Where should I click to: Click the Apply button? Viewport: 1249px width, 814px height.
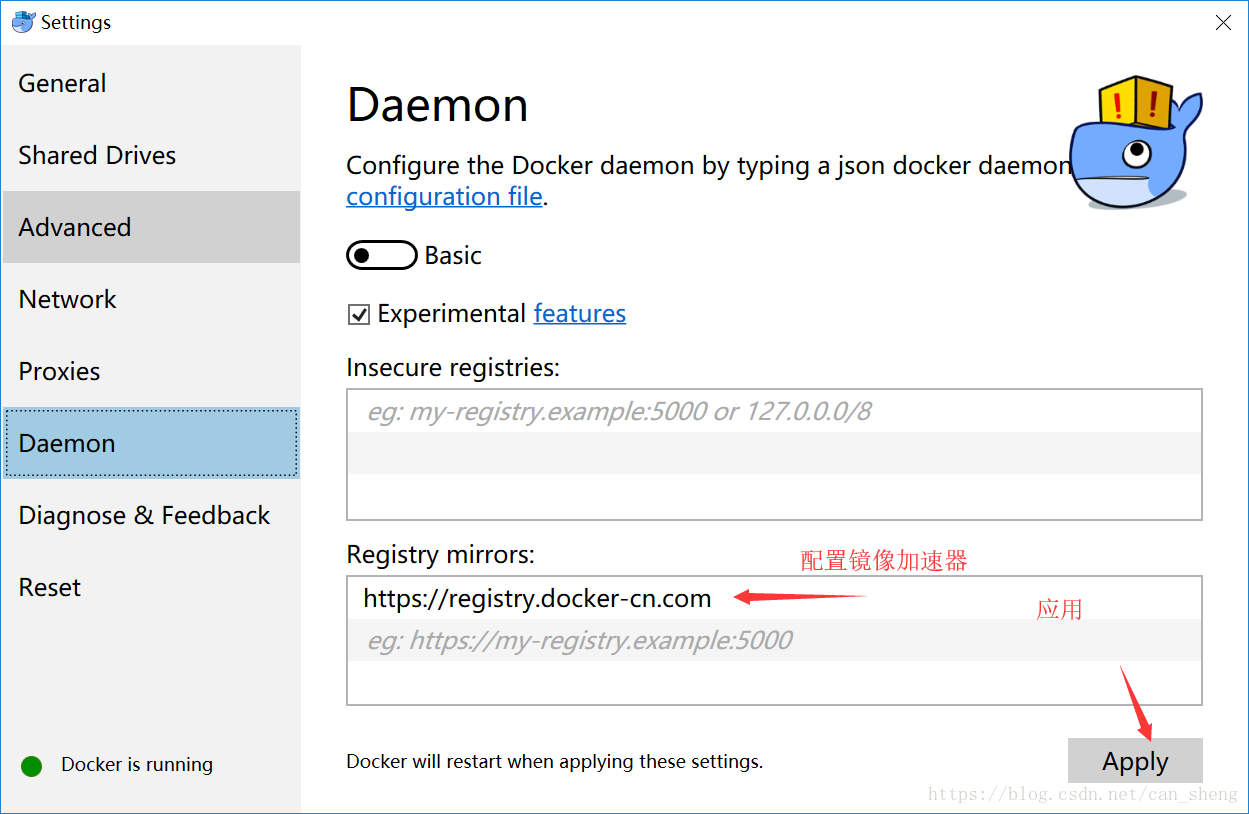[1135, 760]
